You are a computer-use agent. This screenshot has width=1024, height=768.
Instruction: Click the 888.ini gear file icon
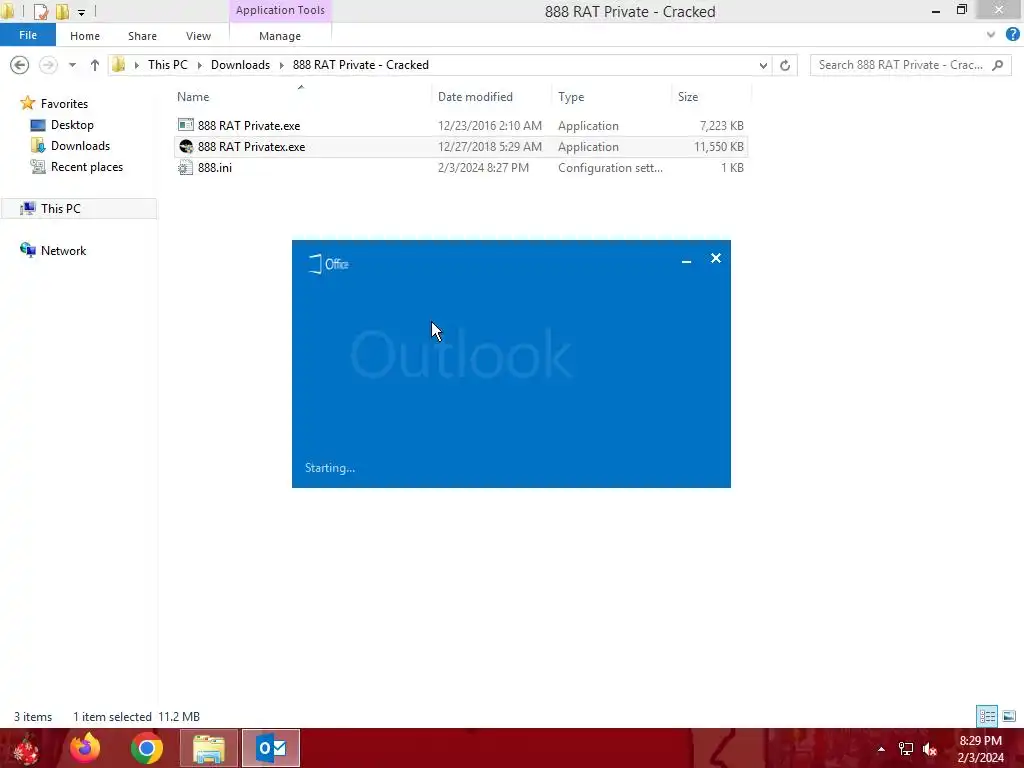click(x=185, y=167)
